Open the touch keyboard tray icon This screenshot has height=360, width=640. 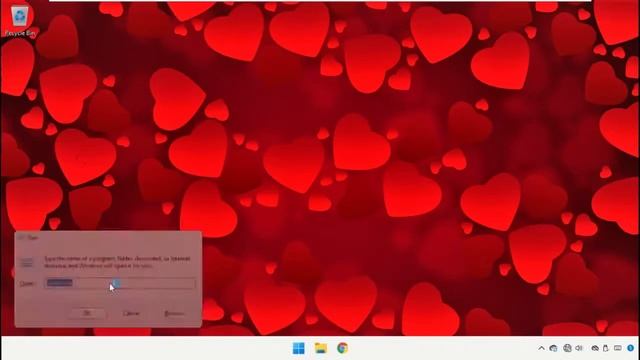pyautogui.click(x=618, y=348)
